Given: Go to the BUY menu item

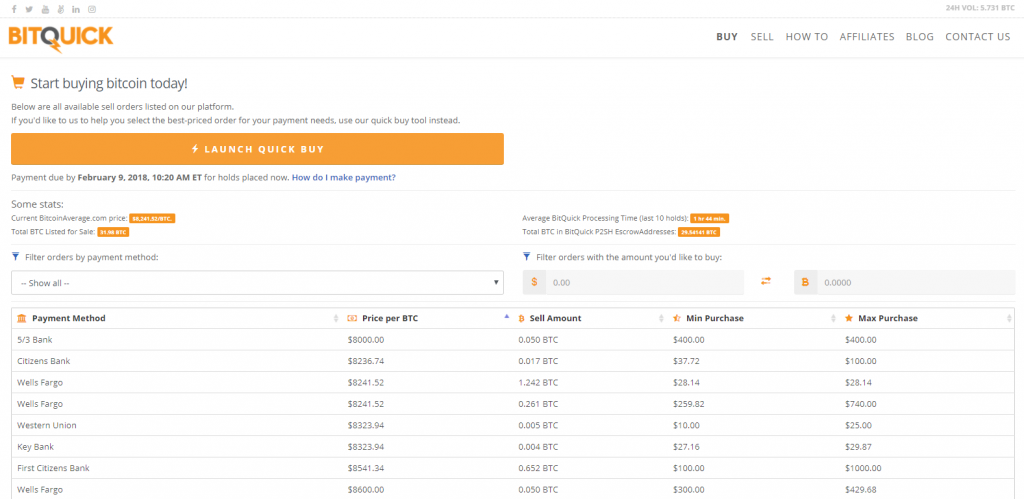Looking at the screenshot, I should point(727,37).
